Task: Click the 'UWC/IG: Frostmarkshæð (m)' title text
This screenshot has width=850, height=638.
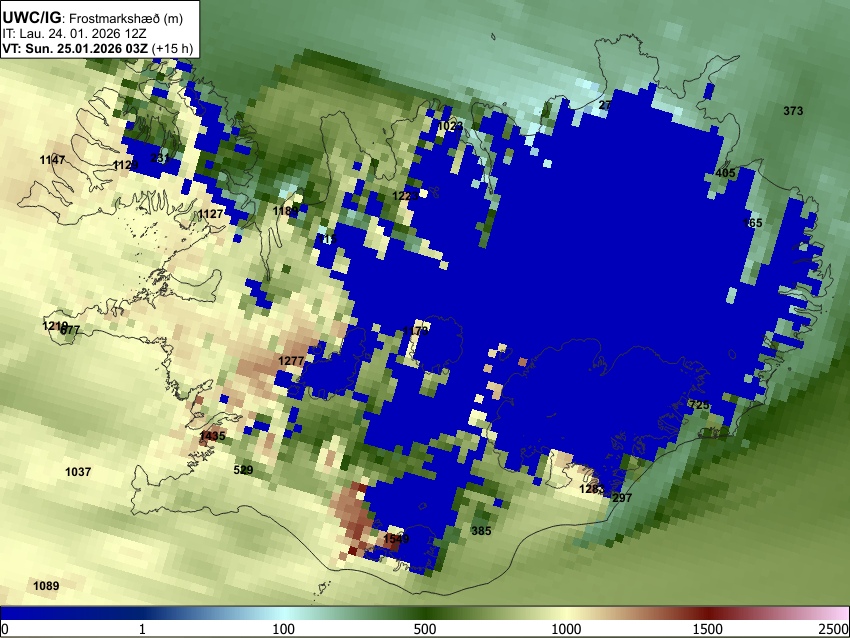Action: pos(93,18)
